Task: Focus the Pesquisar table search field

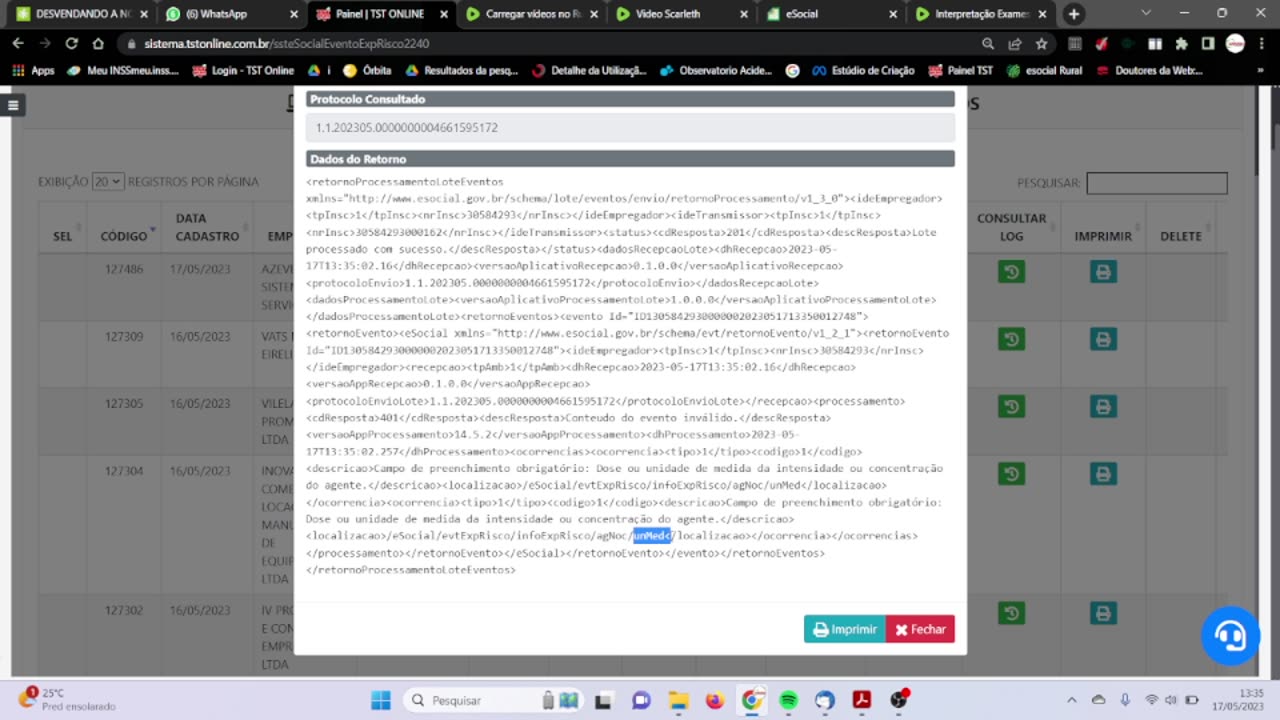Action: pos(1156,183)
